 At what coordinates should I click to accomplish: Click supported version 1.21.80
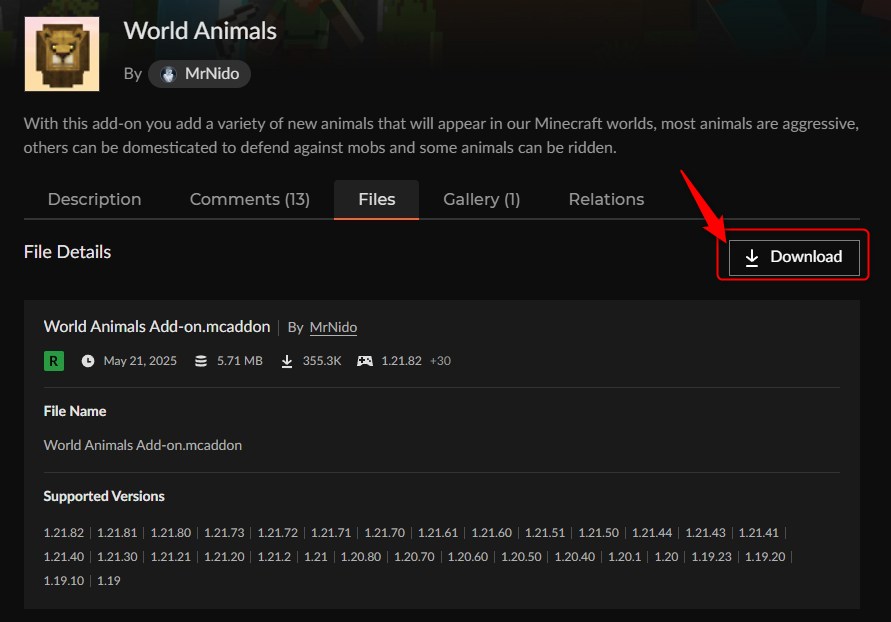click(x=170, y=533)
